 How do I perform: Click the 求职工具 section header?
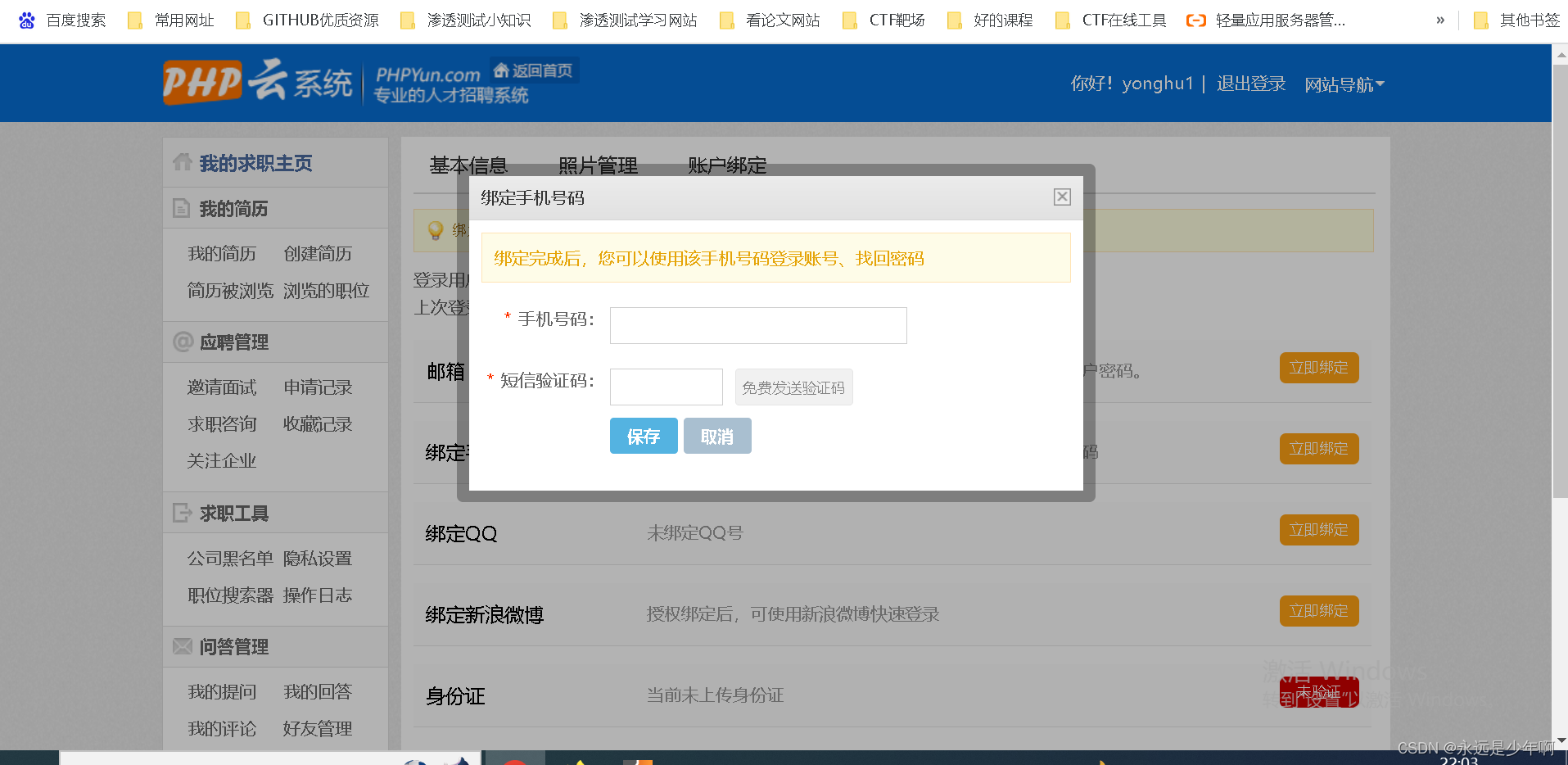234,514
